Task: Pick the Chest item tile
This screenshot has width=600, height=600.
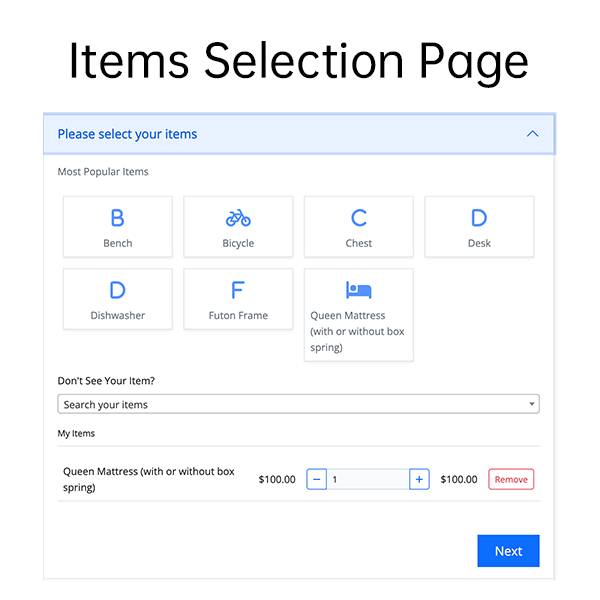Action: coord(358,226)
